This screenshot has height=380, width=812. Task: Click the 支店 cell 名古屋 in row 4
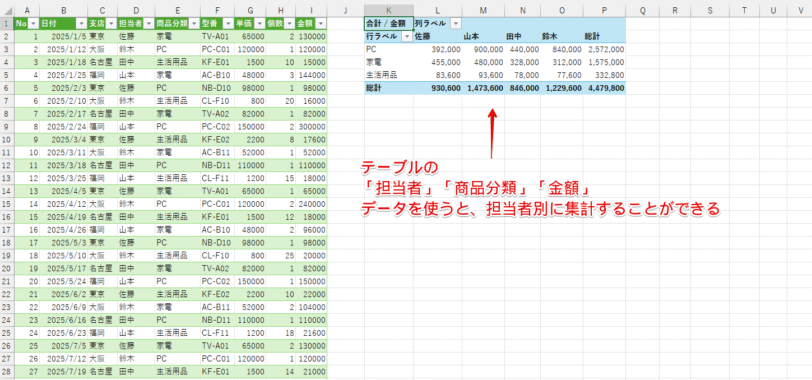[x=102, y=62]
